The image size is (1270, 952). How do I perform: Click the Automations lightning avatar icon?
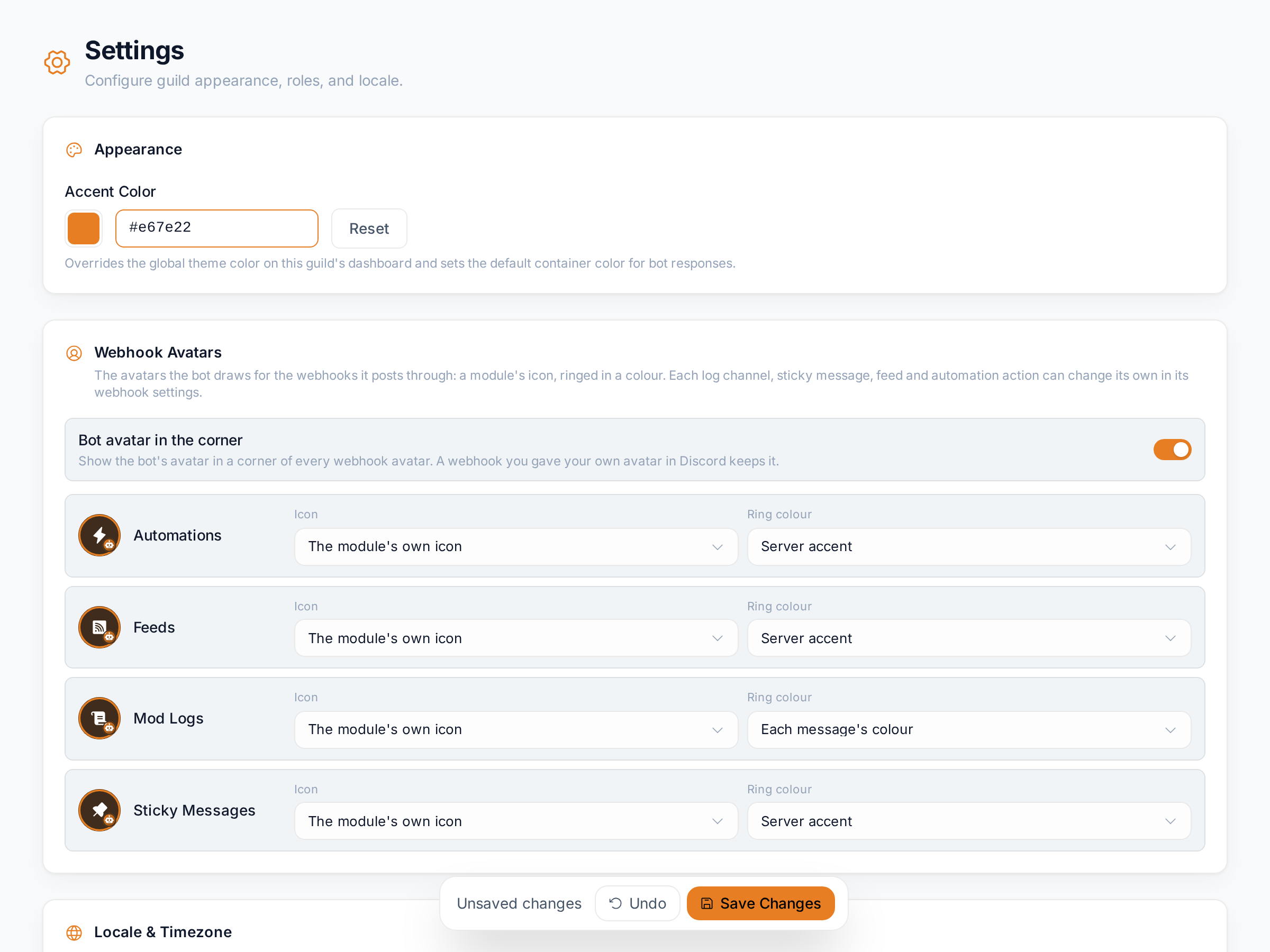(x=99, y=535)
